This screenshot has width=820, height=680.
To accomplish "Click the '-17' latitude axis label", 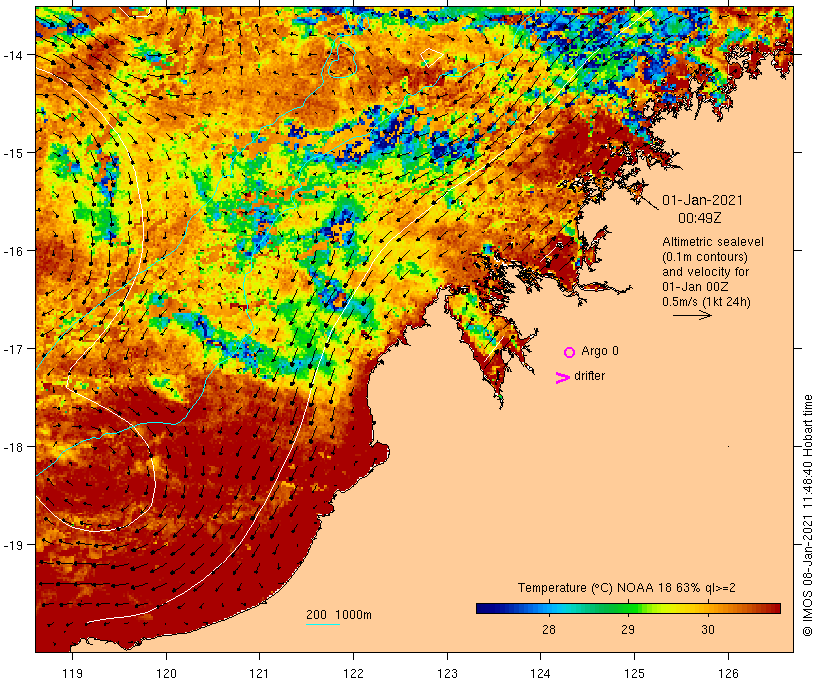I will (x=13, y=349).
